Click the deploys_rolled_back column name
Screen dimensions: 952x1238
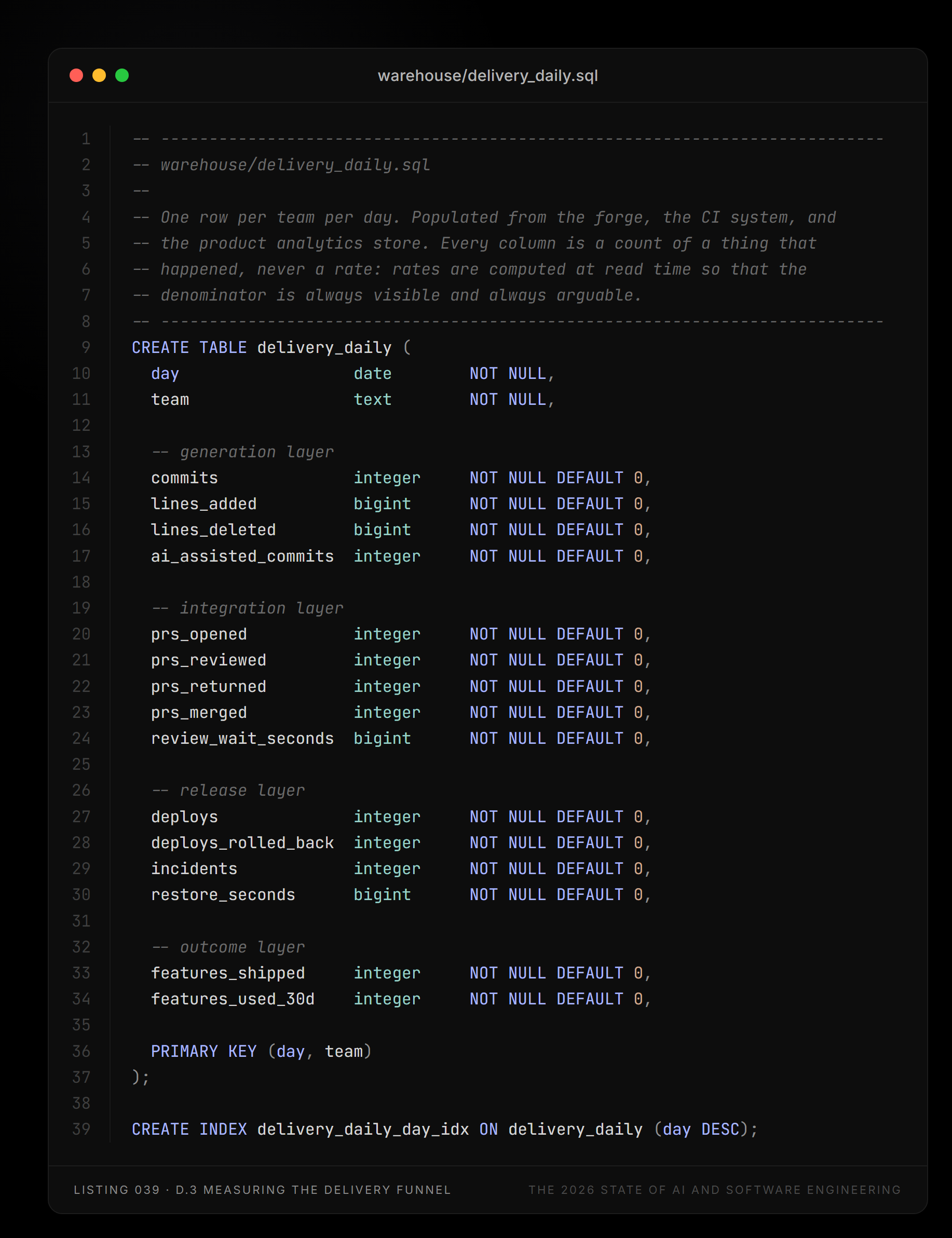[x=242, y=842]
